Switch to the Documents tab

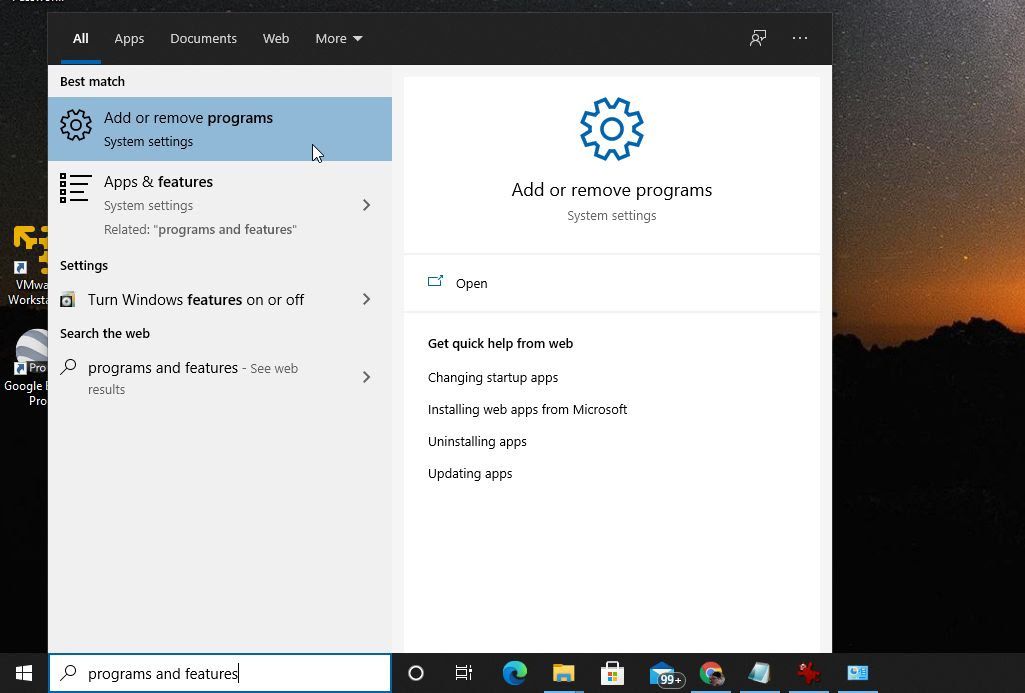[x=203, y=39]
